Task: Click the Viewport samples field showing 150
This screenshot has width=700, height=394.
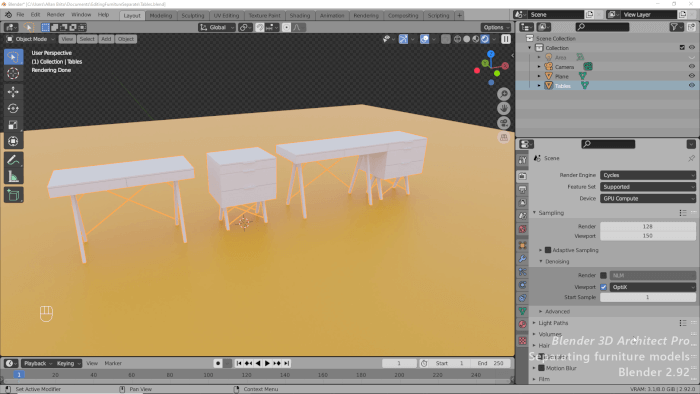Action: coord(648,236)
